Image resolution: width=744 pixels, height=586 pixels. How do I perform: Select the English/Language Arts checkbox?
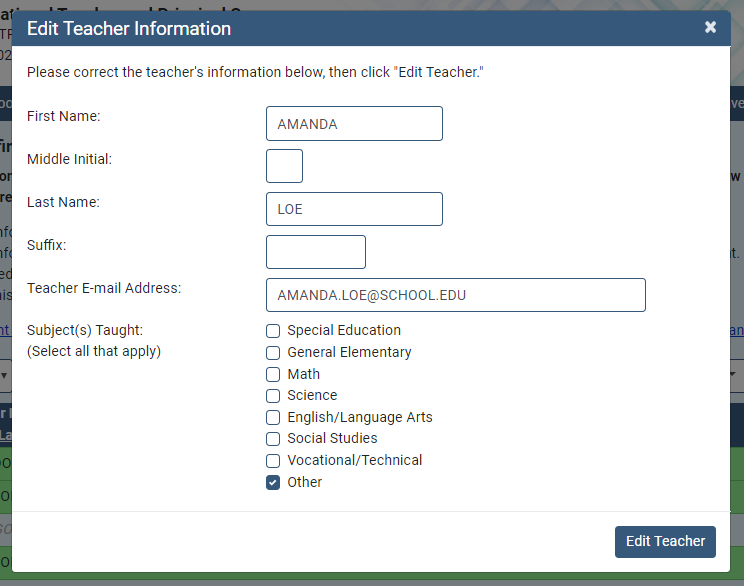(273, 418)
